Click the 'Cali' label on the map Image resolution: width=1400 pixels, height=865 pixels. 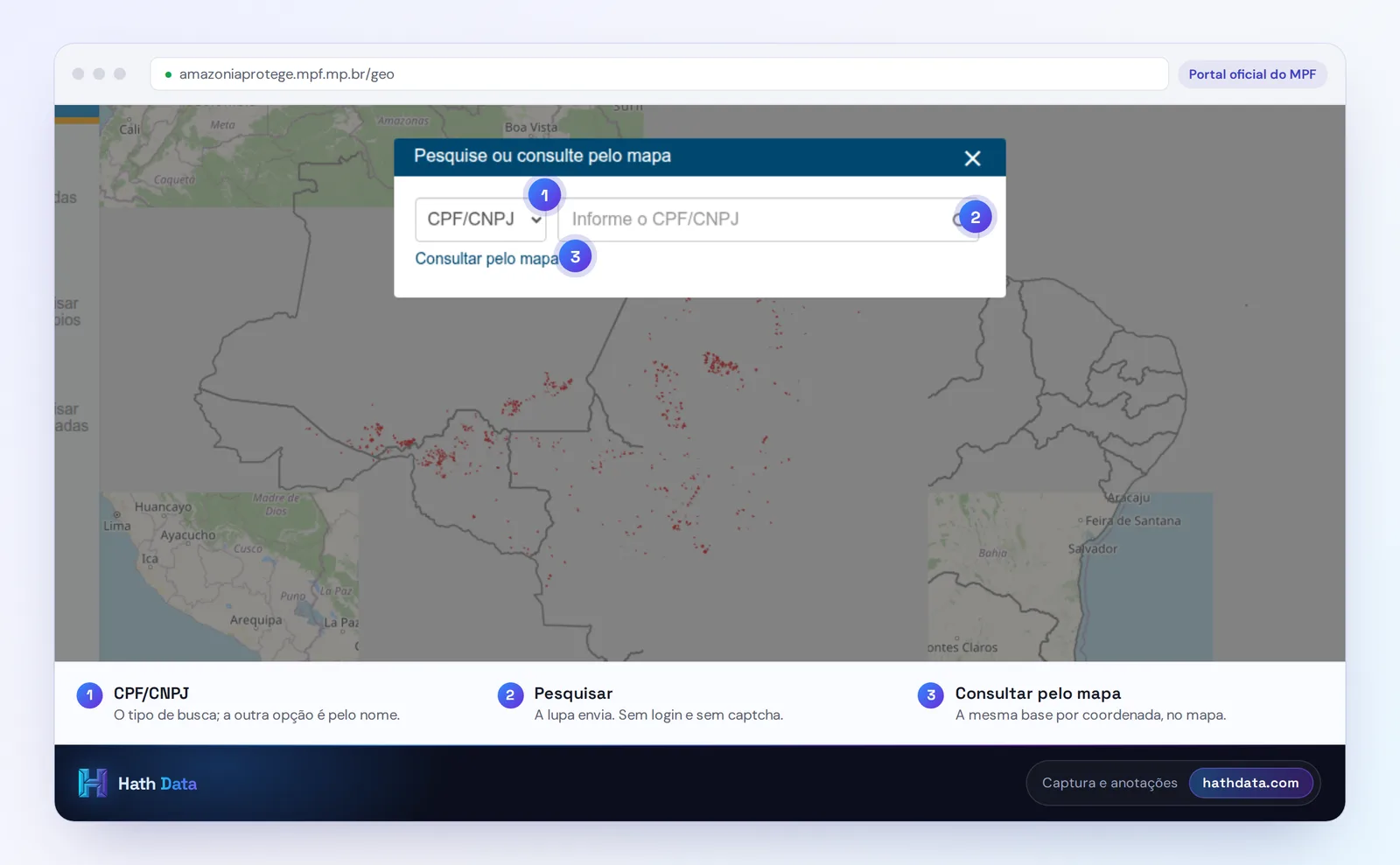tap(129, 129)
